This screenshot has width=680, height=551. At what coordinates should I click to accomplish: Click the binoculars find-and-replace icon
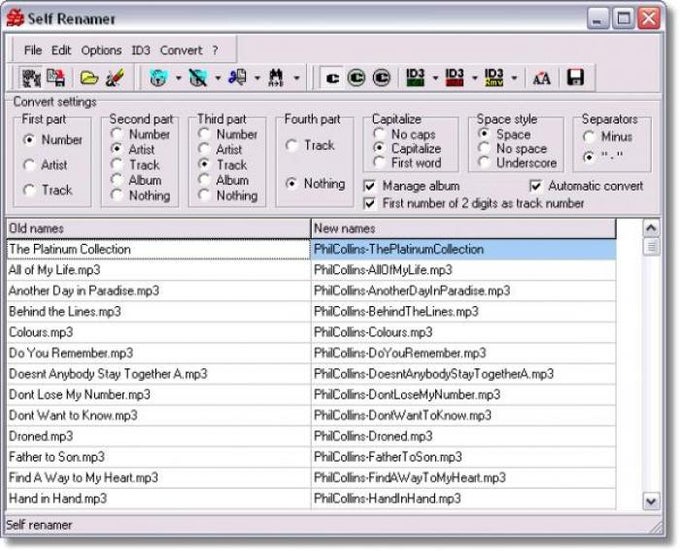(276, 78)
